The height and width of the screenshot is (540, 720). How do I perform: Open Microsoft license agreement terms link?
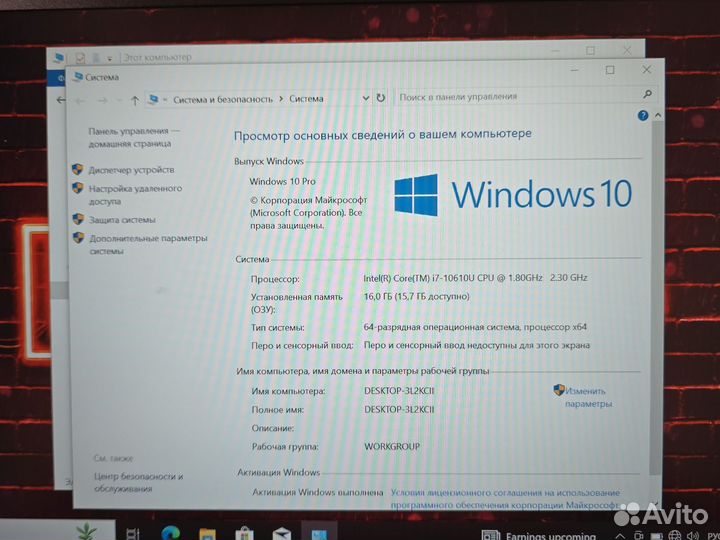coord(505,499)
